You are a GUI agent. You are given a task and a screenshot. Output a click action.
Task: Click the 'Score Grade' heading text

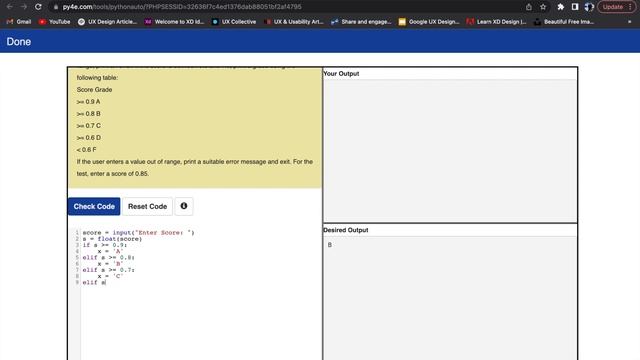point(94,89)
